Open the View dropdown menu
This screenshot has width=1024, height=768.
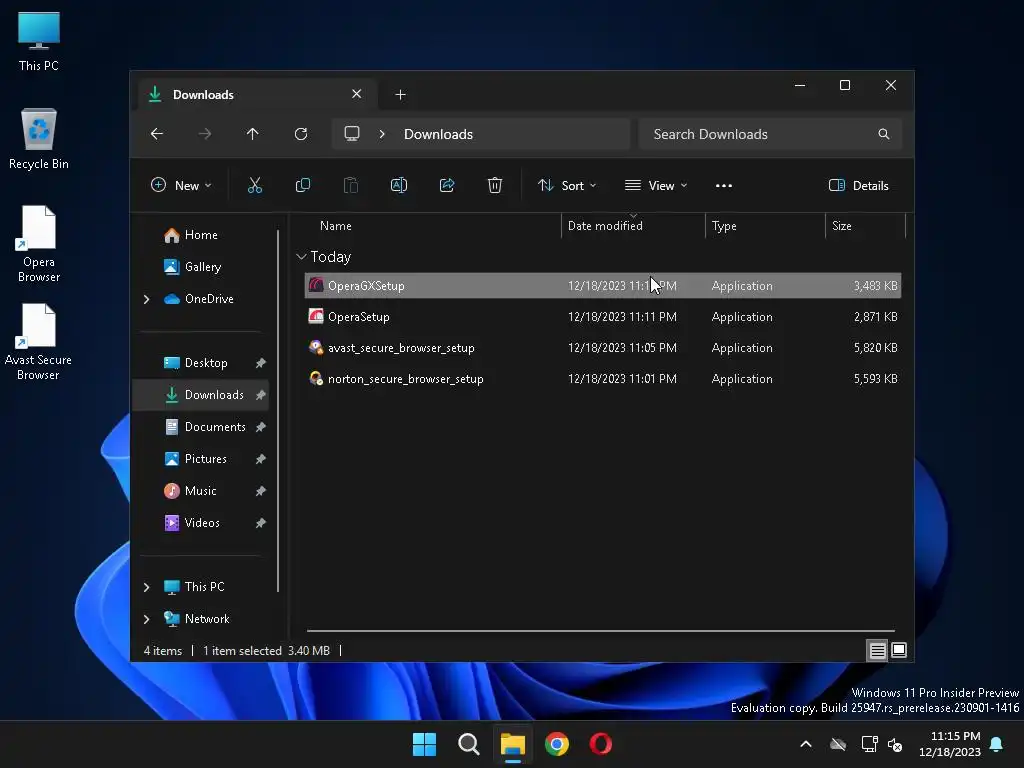[656, 185]
